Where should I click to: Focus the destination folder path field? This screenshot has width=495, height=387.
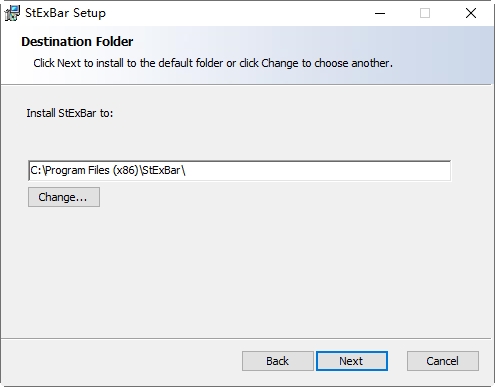coord(240,171)
